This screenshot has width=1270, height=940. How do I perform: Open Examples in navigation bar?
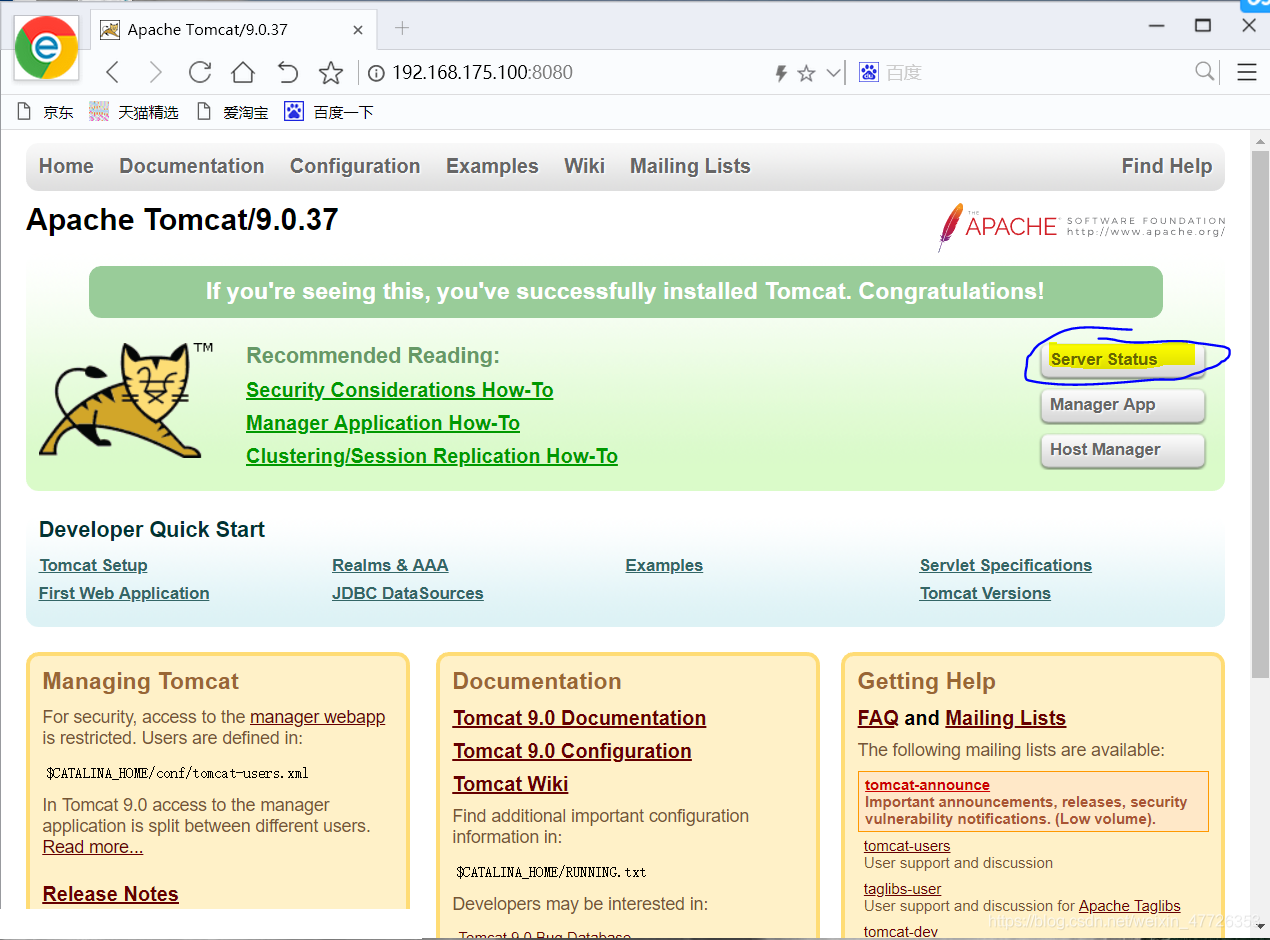tap(492, 166)
